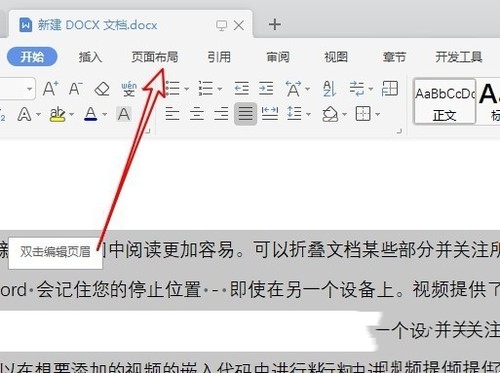Open the 页面布局 ribbon tab

(155, 57)
